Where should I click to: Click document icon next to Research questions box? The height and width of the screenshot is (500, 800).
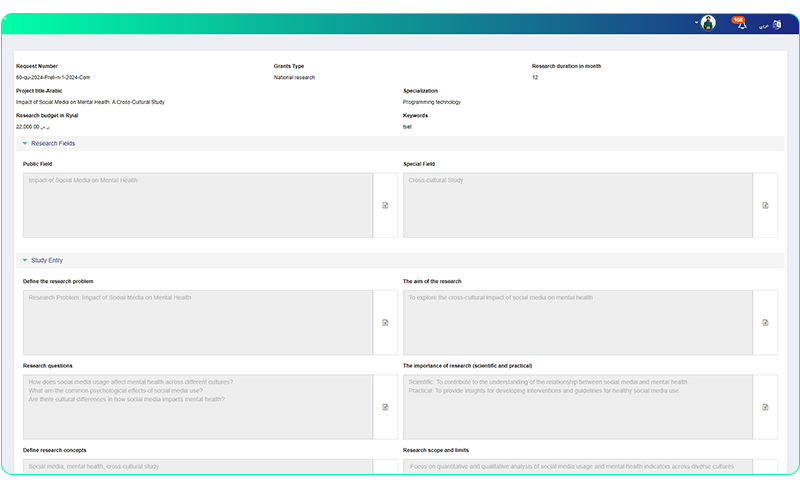coord(385,407)
